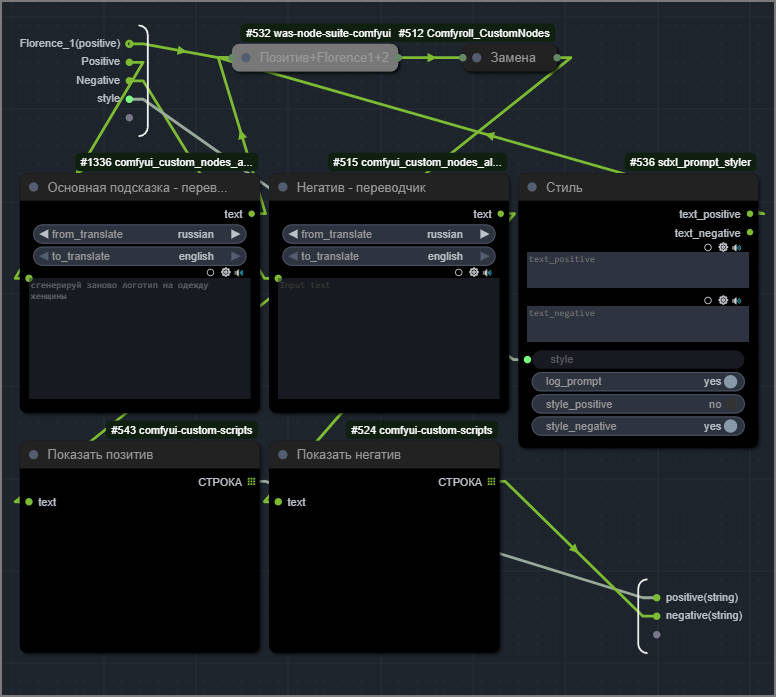
Task: Click the #536 sdxl_prompt_styler badge
Action: coord(690,162)
